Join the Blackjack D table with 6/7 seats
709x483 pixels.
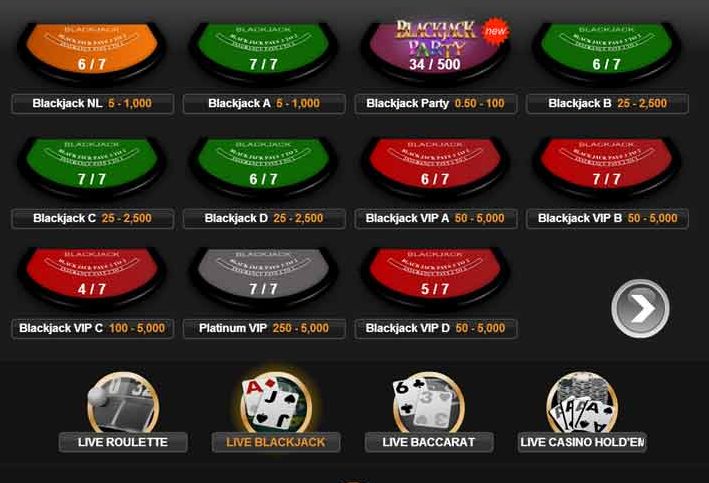(264, 168)
